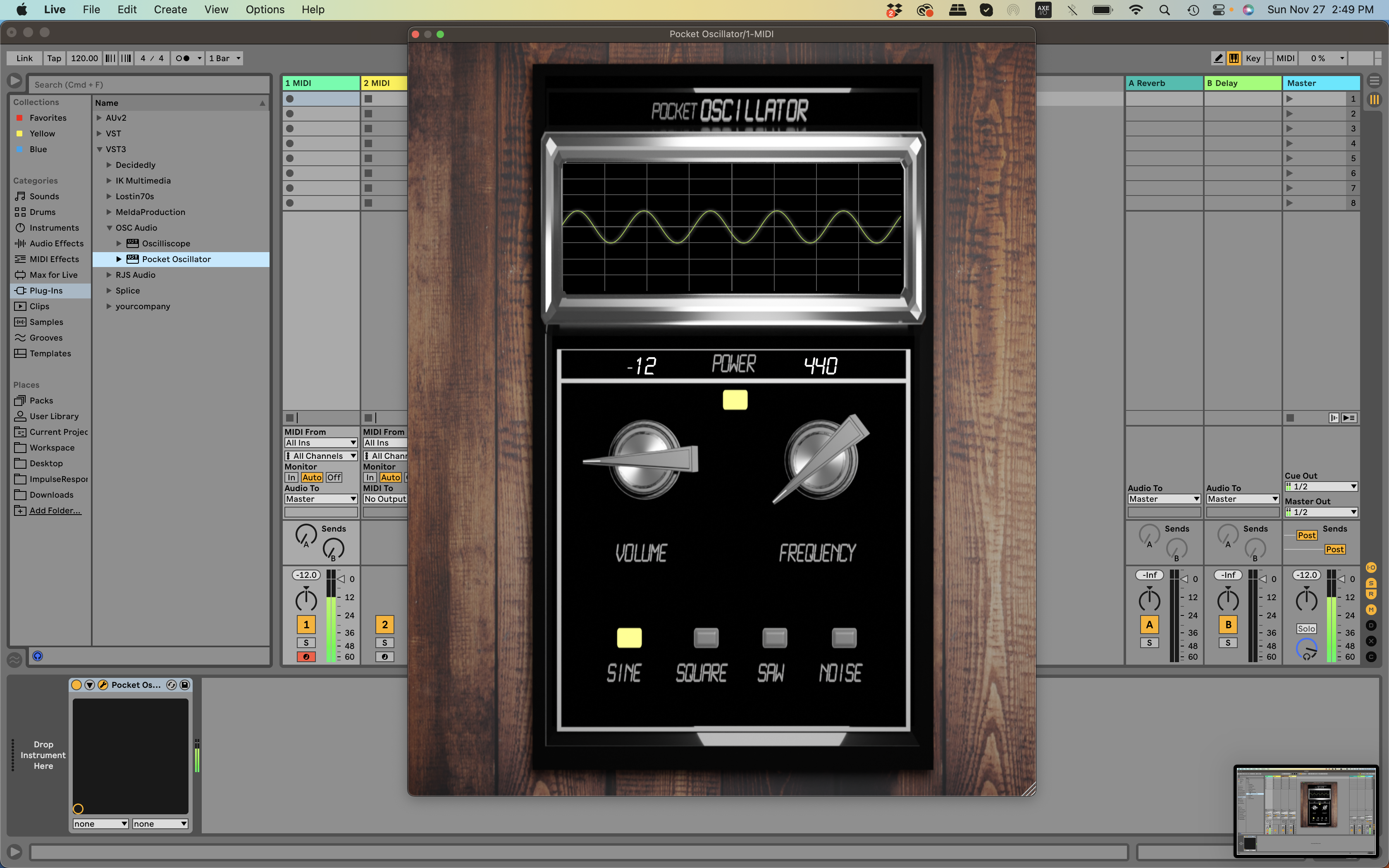The width and height of the screenshot is (1389, 868).
Task: Set track 1 Monitor to Off
Action: pyautogui.click(x=334, y=478)
